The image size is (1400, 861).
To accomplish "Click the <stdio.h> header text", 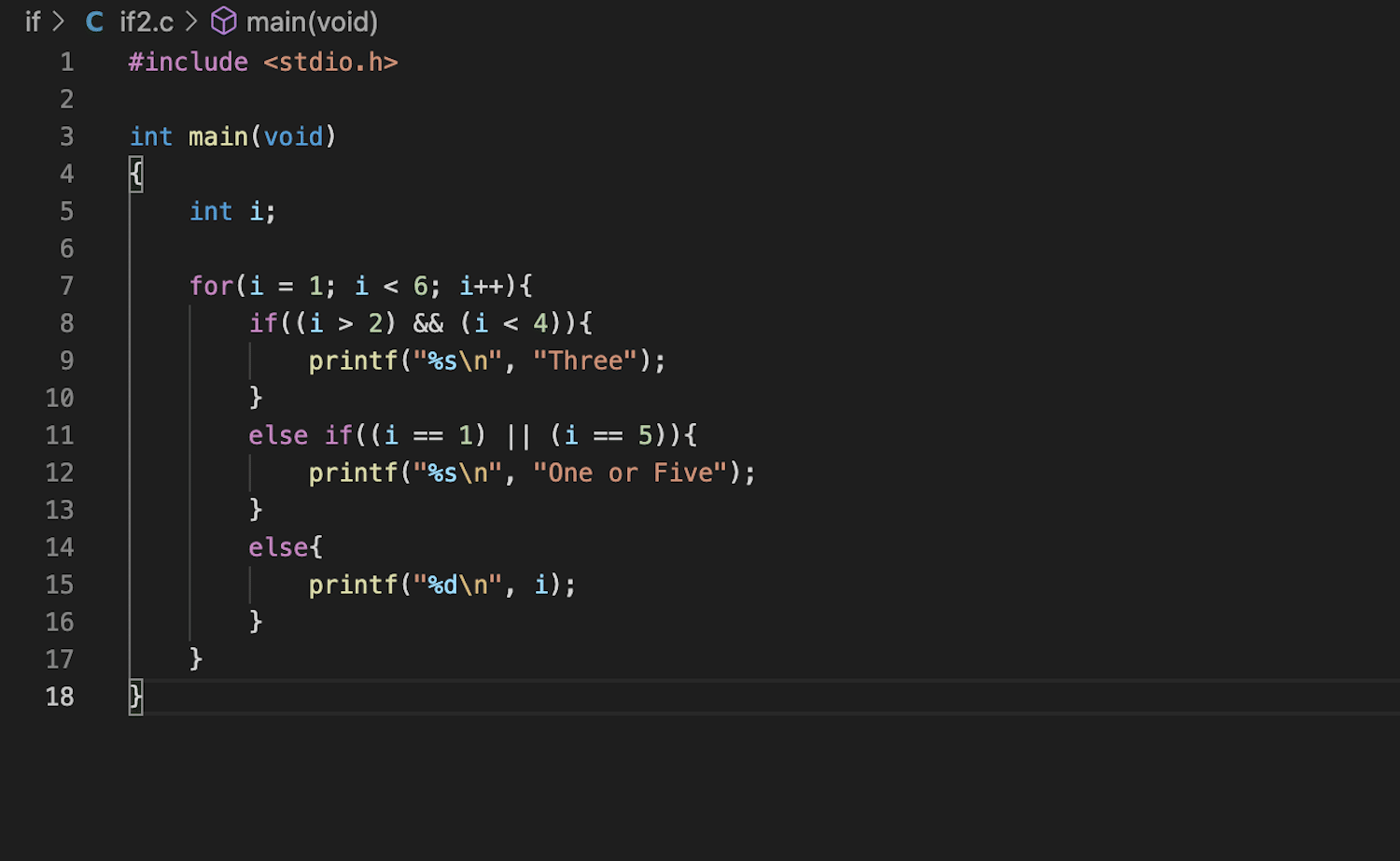I will (x=330, y=62).
